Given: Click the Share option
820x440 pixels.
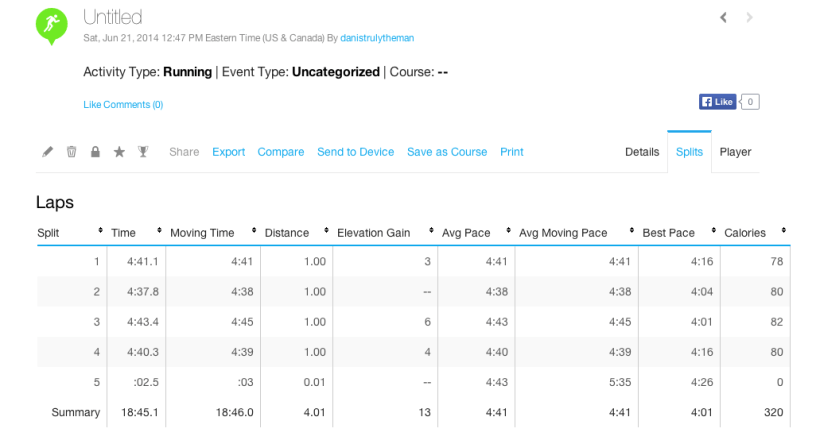Looking at the screenshot, I should point(184,152).
